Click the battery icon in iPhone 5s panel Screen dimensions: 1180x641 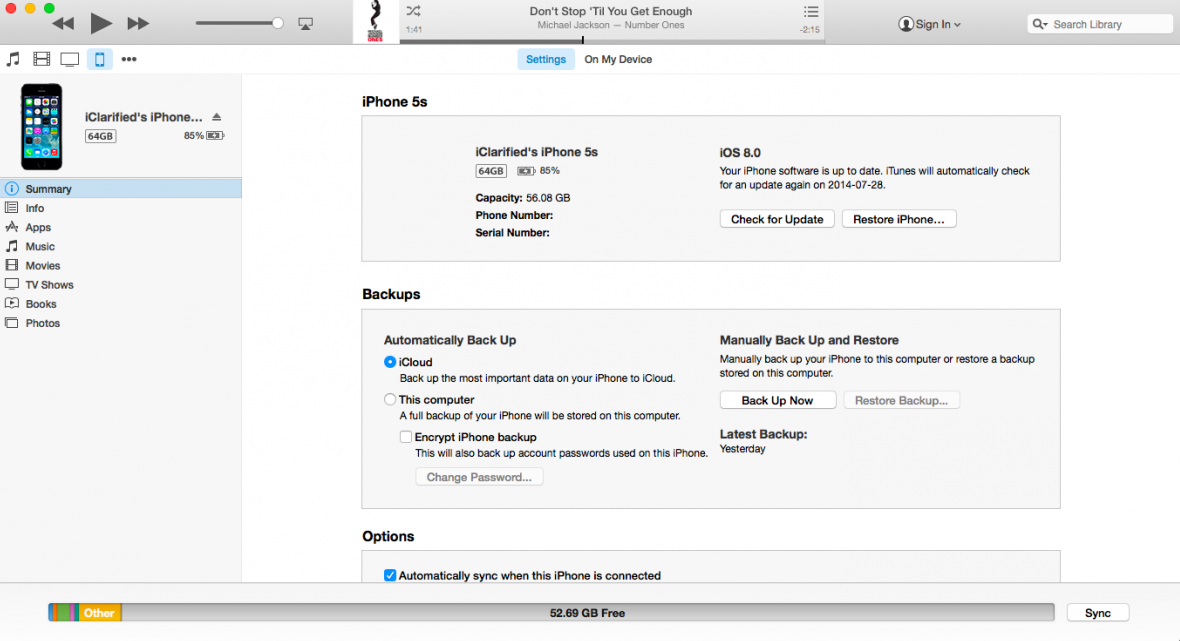(x=525, y=171)
